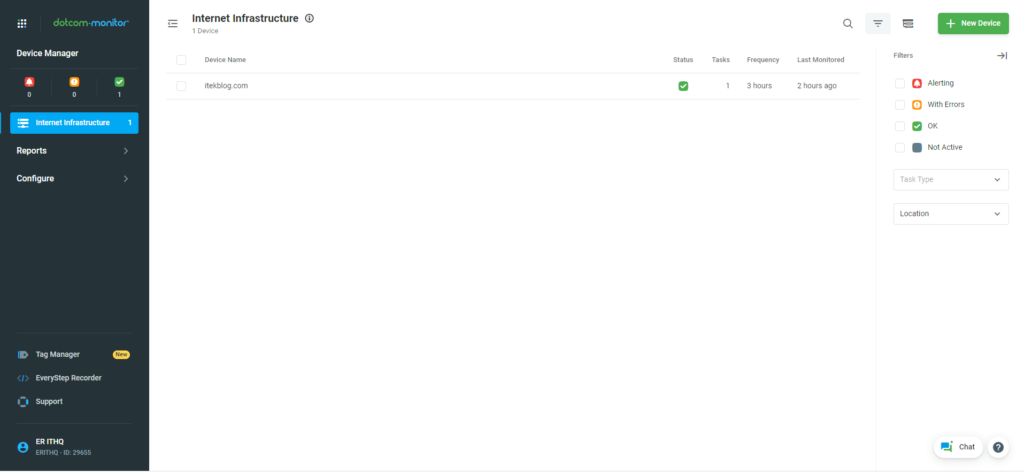Click the Internet Infrastructure sidebar icon

(23, 123)
